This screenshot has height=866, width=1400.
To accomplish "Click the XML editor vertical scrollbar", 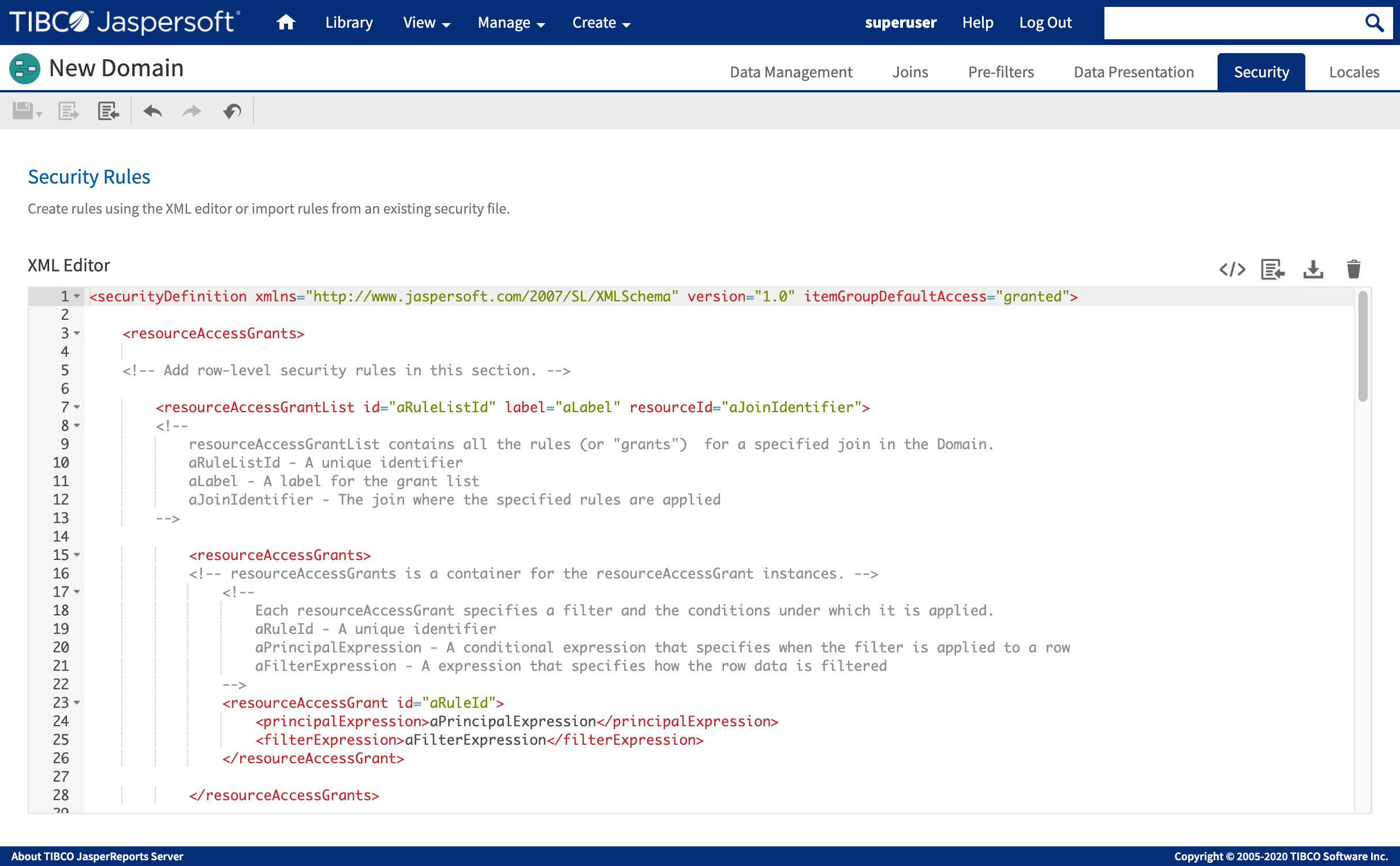I will 1362,346.
